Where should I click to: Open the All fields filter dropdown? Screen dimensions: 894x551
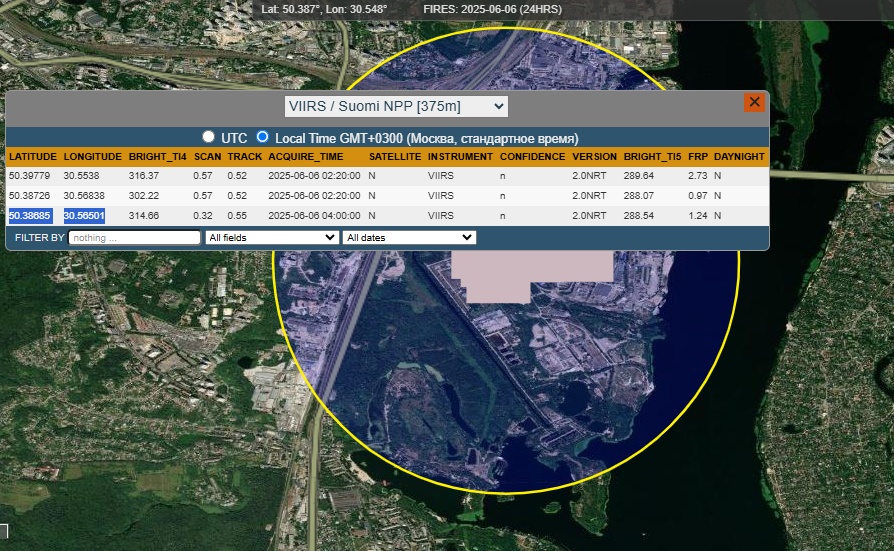(271, 237)
